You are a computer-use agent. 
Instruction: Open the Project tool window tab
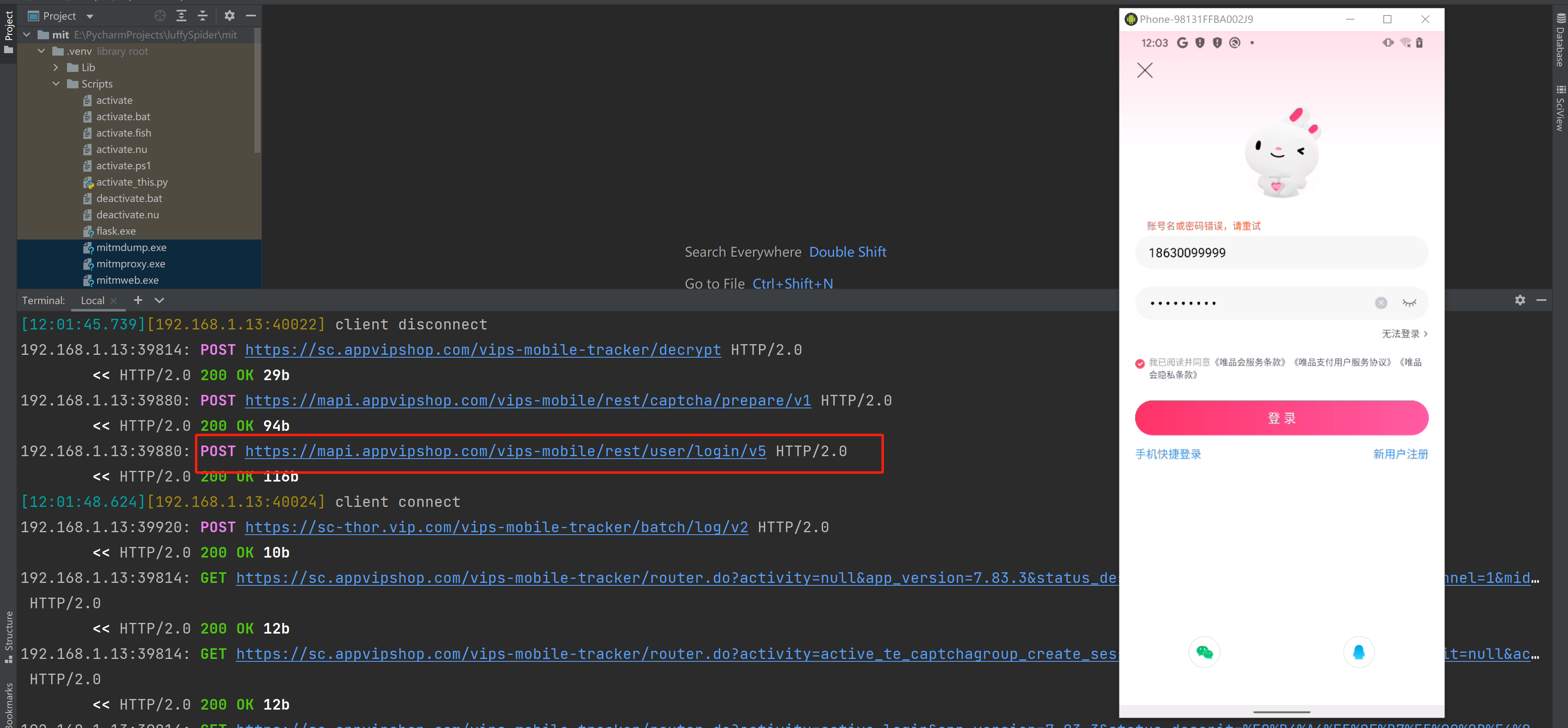tap(9, 31)
